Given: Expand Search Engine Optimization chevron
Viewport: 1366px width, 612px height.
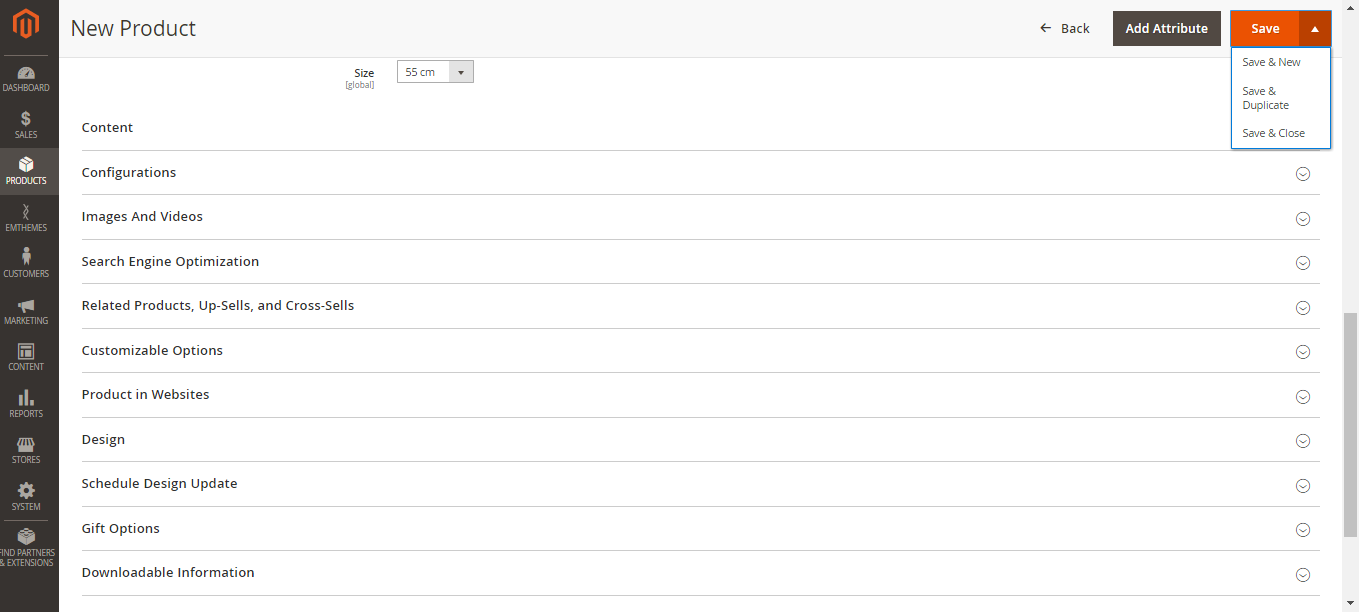Looking at the screenshot, I should pyautogui.click(x=1302, y=263).
